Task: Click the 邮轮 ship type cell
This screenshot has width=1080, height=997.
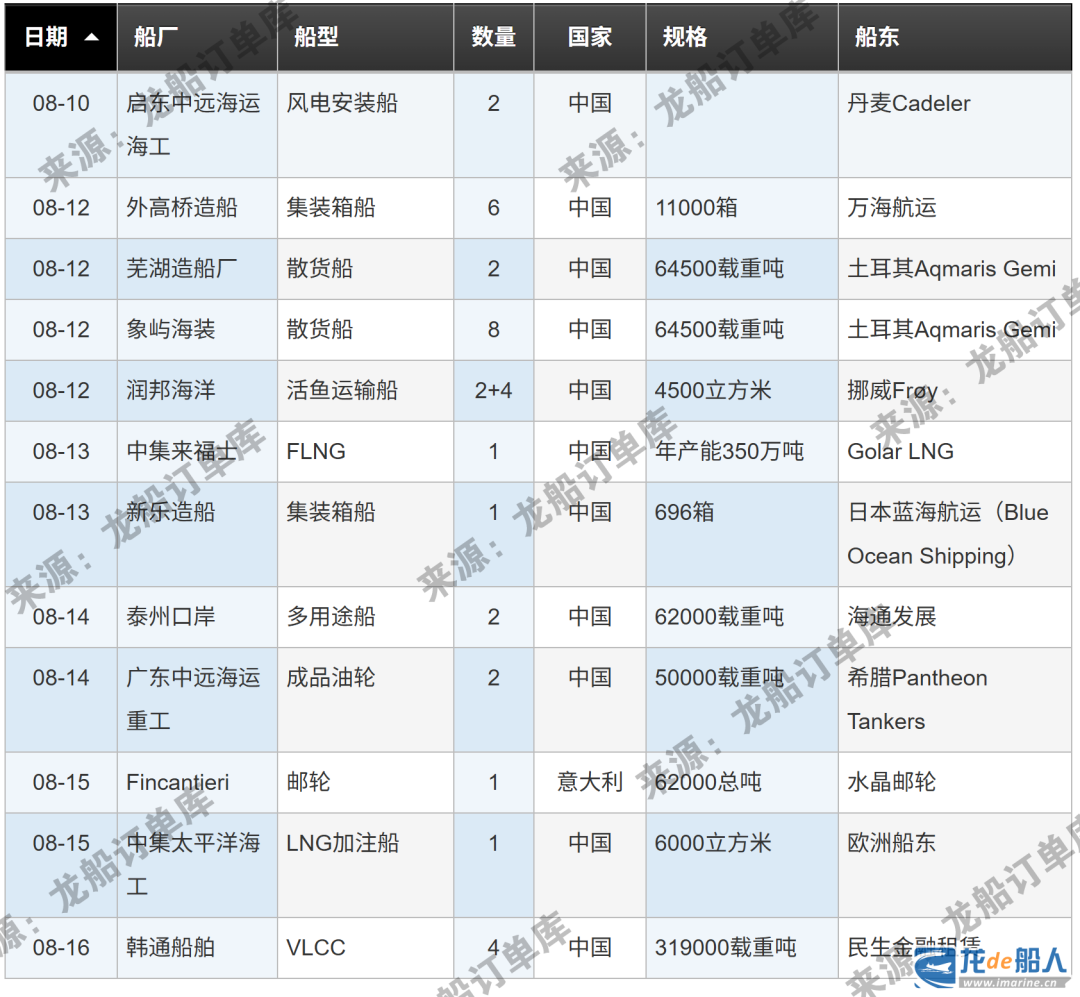Action: tap(365, 782)
